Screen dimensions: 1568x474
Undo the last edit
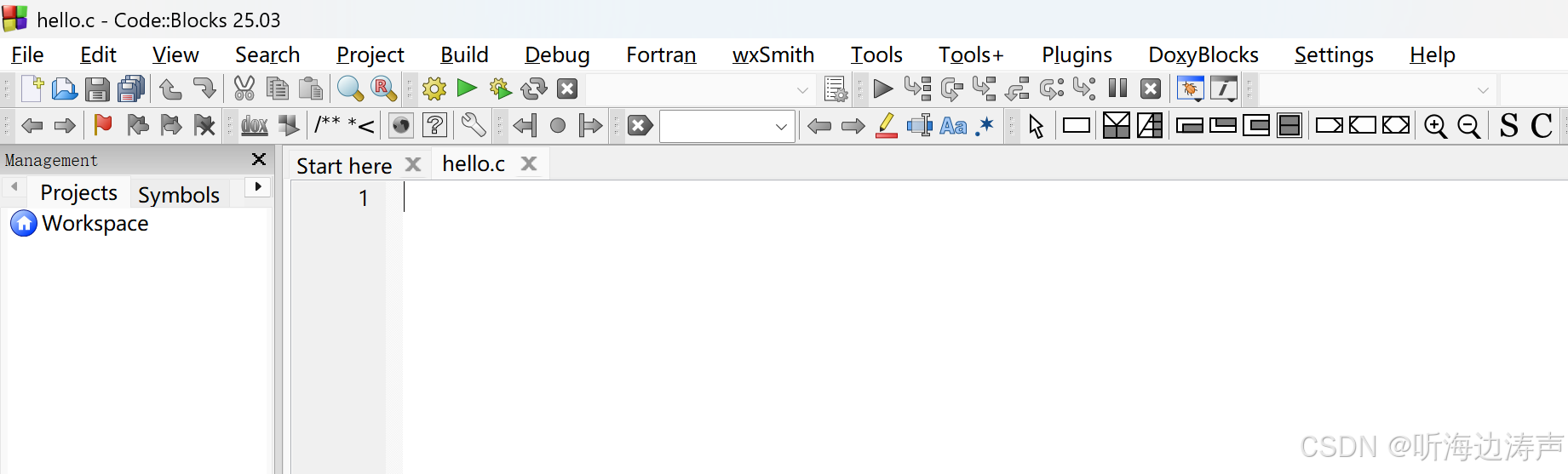[x=170, y=89]
